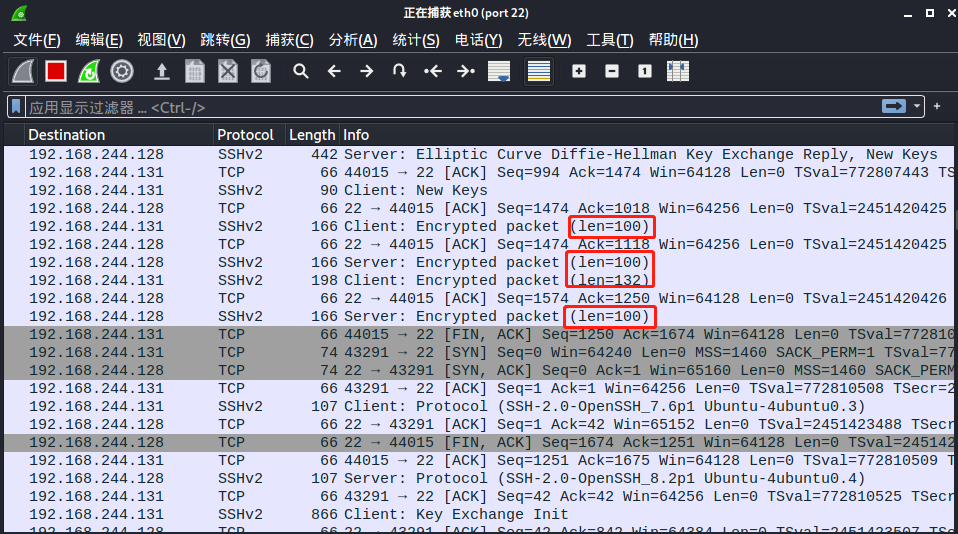958x534 pixels.
Task: Open display filter bookmarks icon
Action: pyautogui.click(x=16, y=107)
